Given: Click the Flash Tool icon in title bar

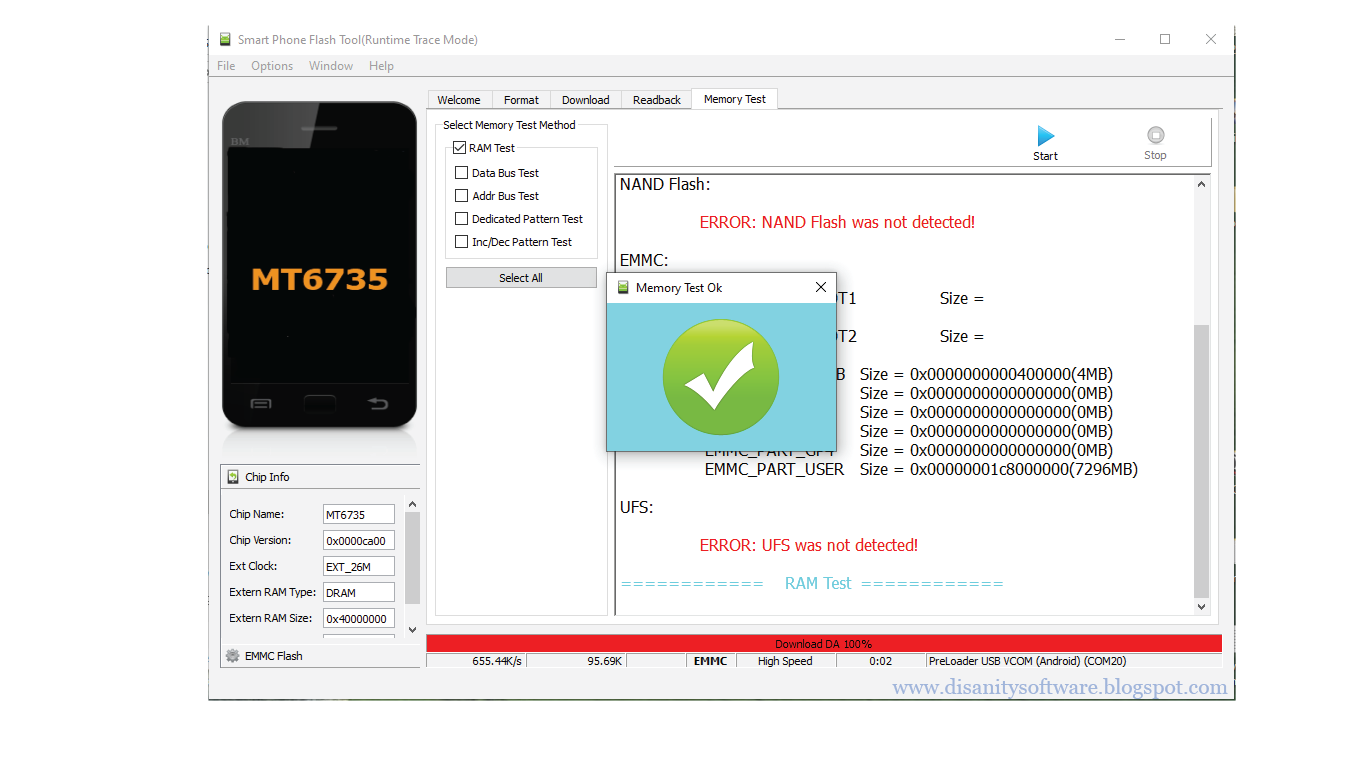Looking at the screenshot, I should (x=224, y=39).
